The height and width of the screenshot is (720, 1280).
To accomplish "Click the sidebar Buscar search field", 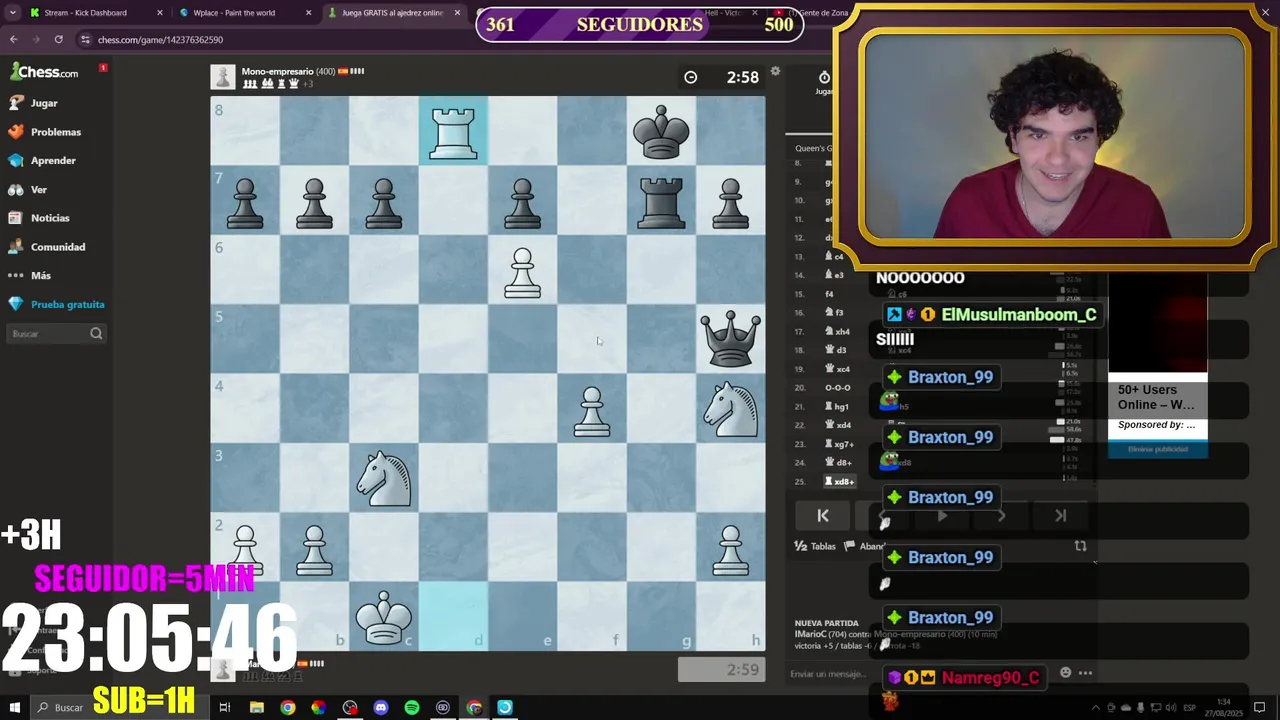I will pos(56,334).
